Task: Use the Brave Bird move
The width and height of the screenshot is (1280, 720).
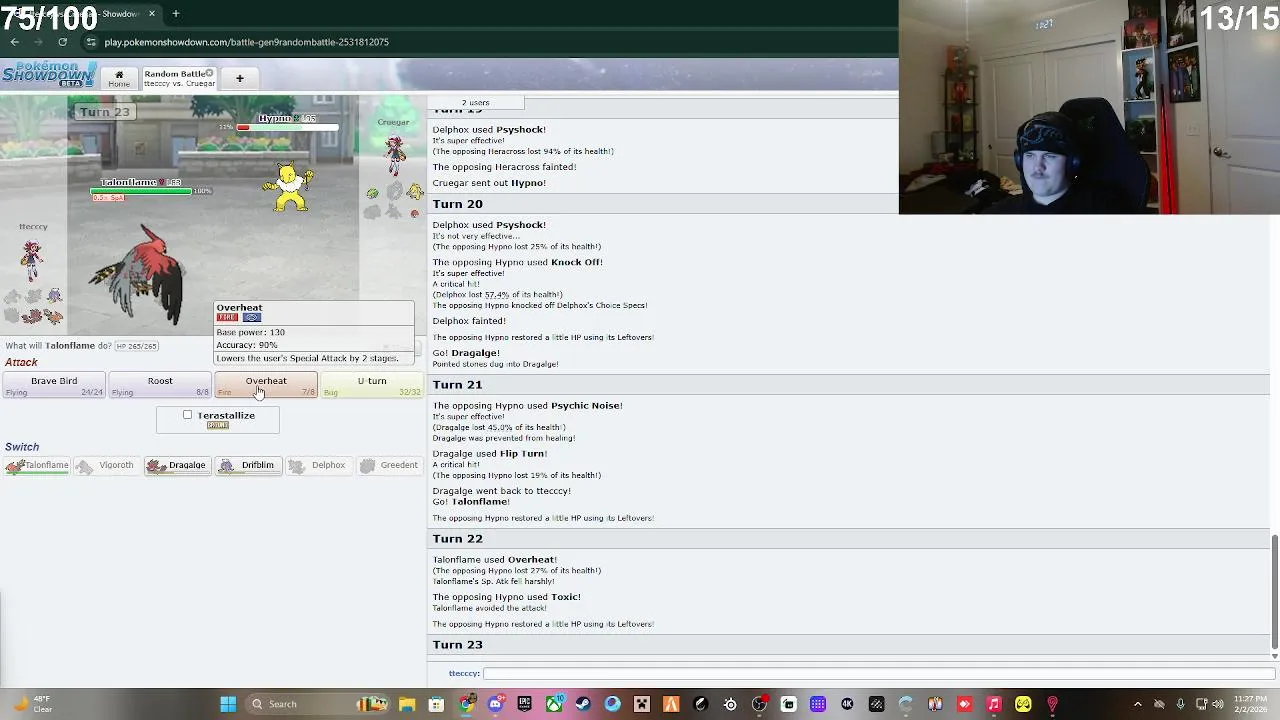Action: [x=54, y=385]
